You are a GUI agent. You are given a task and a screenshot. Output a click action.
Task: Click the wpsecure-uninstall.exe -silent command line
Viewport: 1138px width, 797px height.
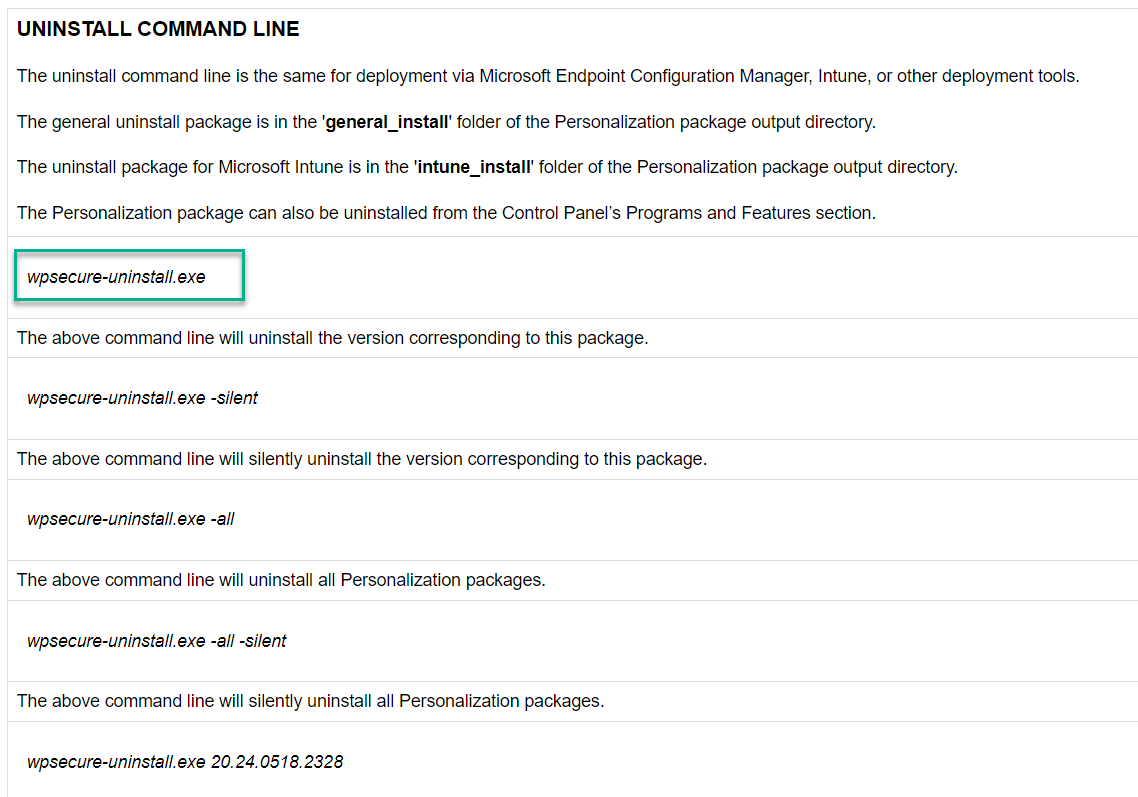142,398
